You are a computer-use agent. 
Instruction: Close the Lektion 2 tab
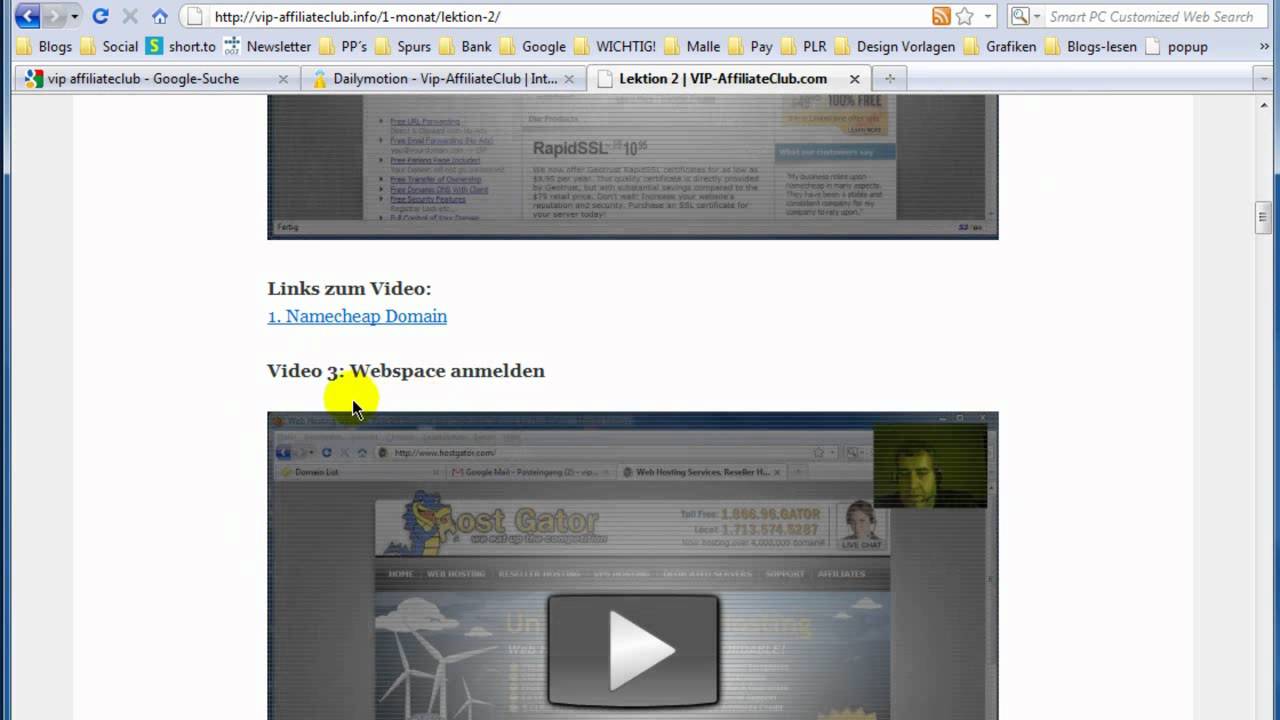pos(855,79)
